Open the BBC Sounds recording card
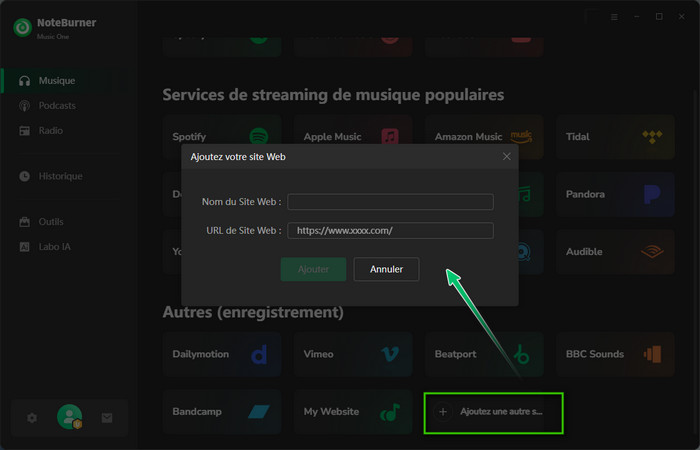Image resolution: width=700 pixels, height=450 pixels. pos(615,354)
